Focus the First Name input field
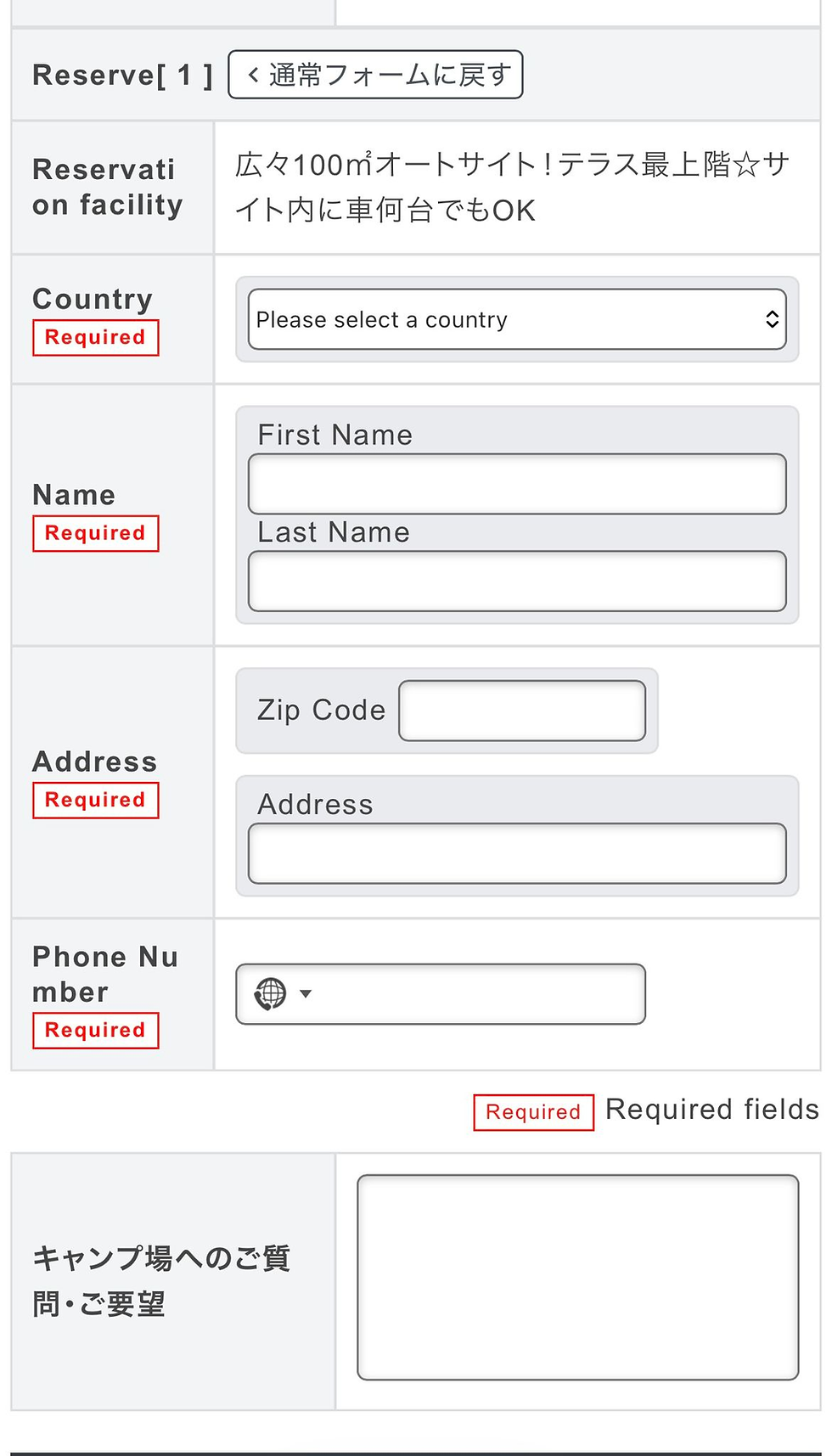Image resolution: width=832 pixels, height=1456 pixels. [517, 484]
